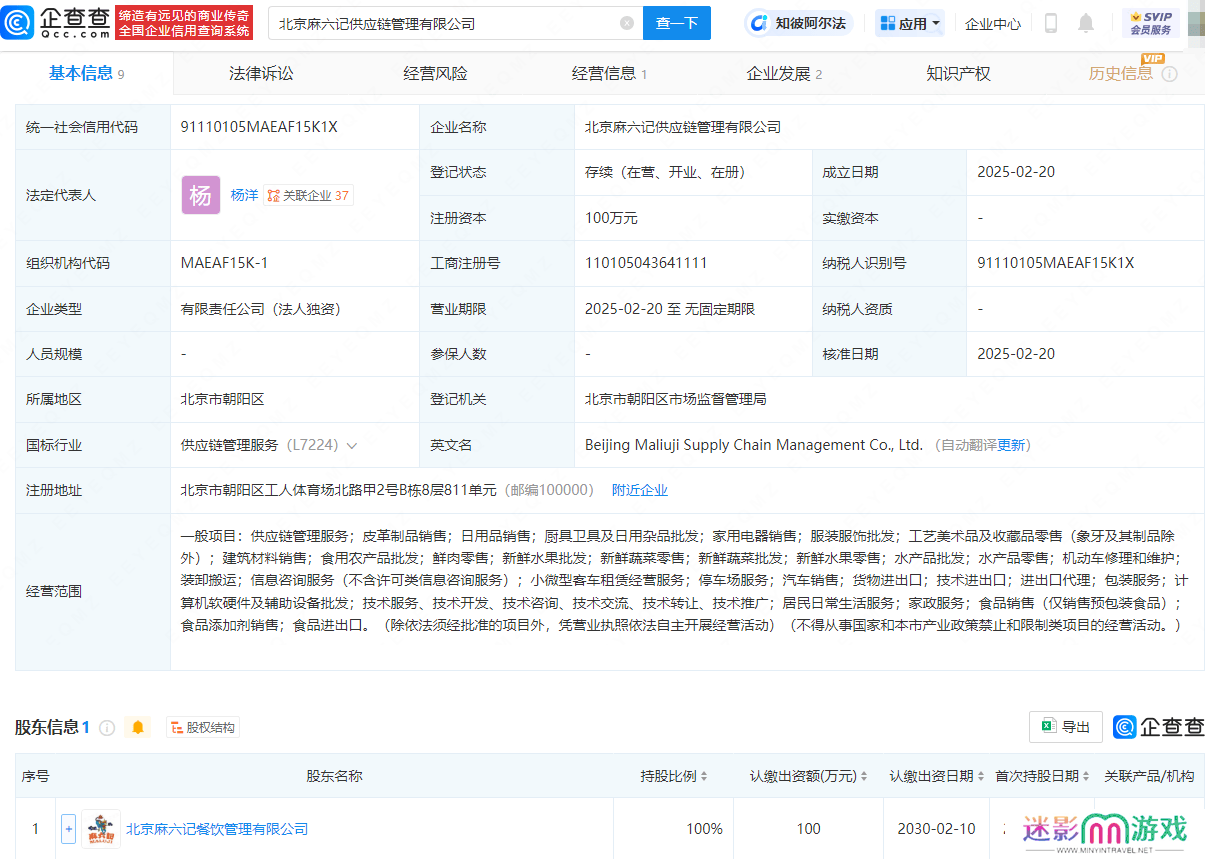The width and height of the screenshot is (1205, 859).
Task: Open legal representative 杨洋 link
Action: click(x=244, y=196)
